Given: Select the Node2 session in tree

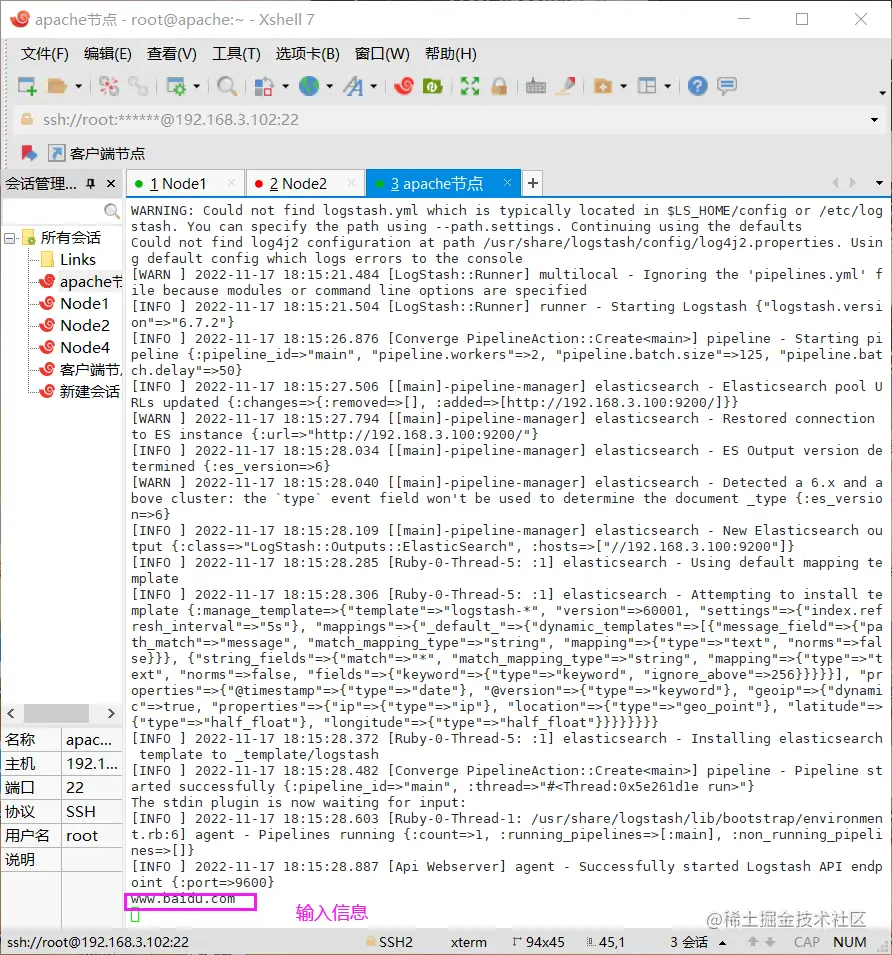Looking at the screenshot, I should tap(75, 325).
